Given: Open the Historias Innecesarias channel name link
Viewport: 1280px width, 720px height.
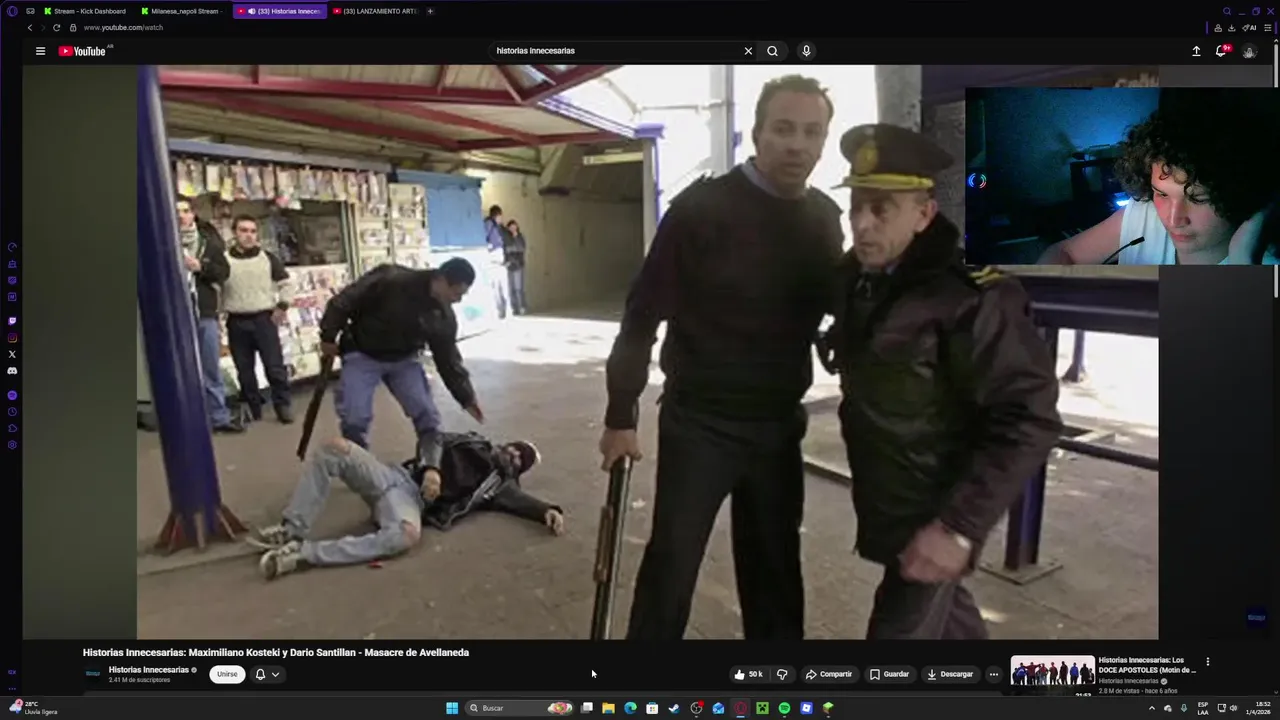Looking at the screenshot, I should [149, 670].
